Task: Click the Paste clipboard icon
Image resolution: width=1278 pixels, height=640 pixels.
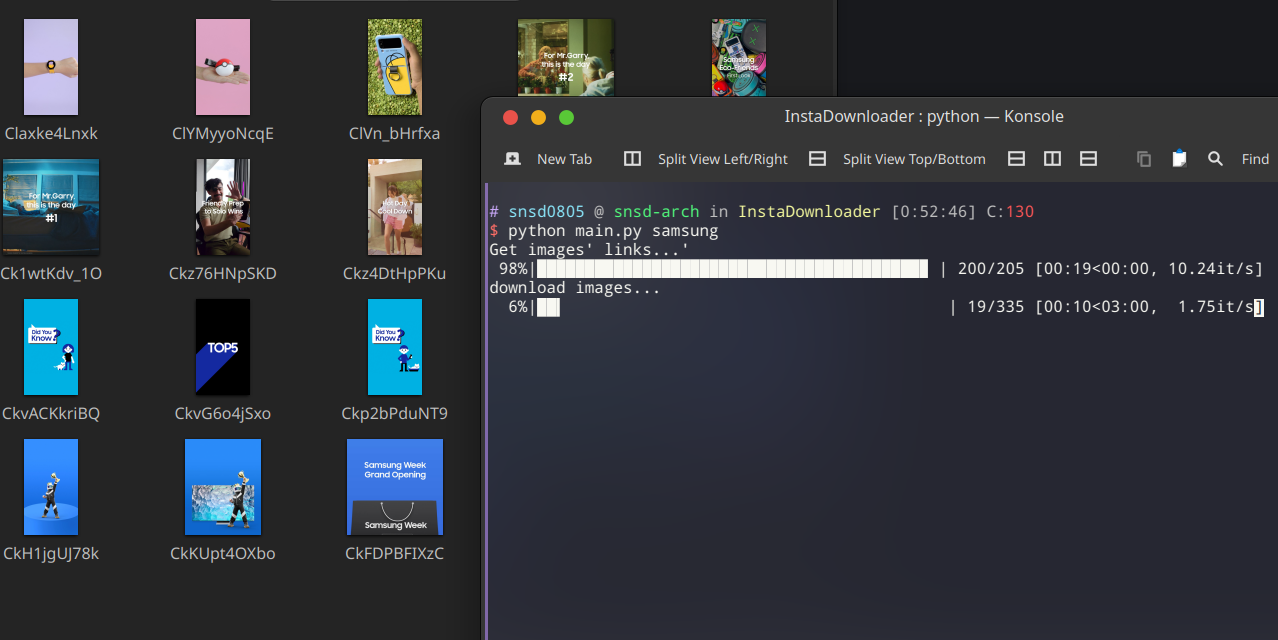Action: click(1179, 159)
